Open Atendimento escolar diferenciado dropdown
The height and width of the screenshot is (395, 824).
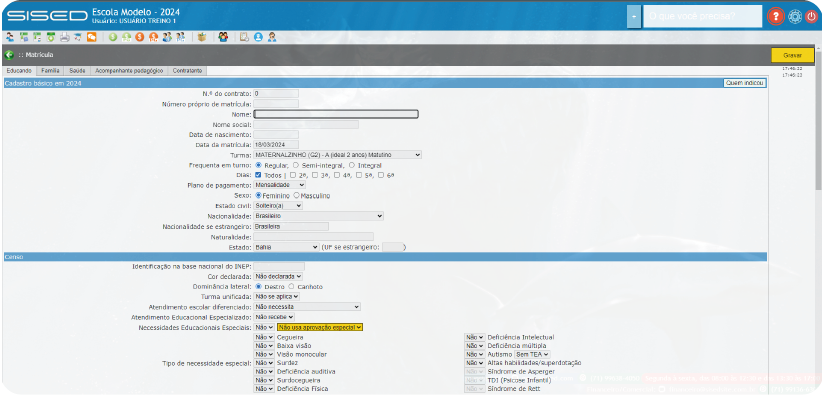click(307, 307)
